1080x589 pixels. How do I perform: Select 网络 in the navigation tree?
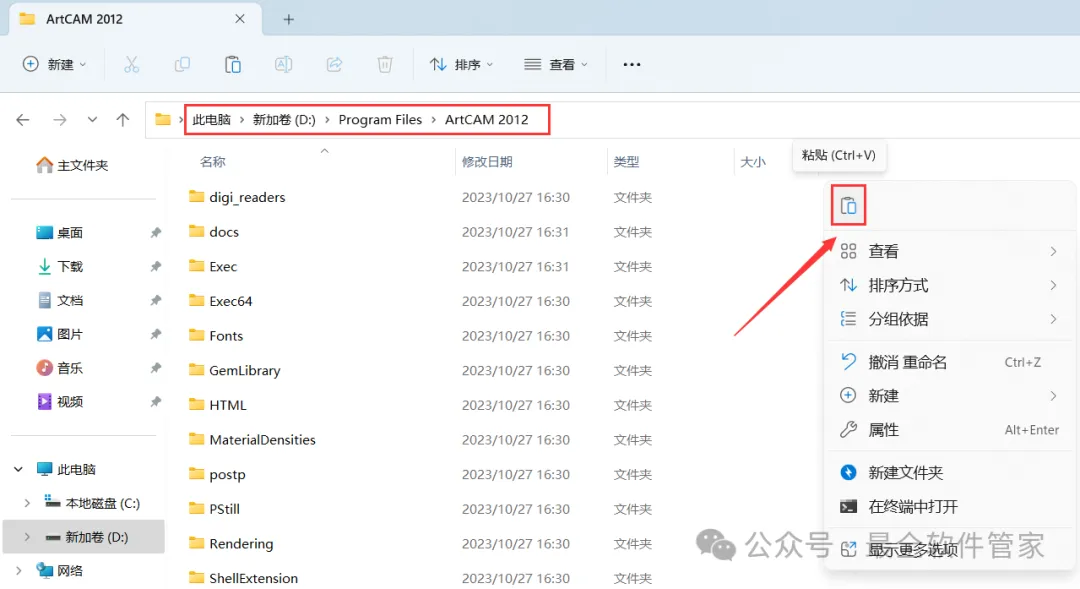click(60, 570)
